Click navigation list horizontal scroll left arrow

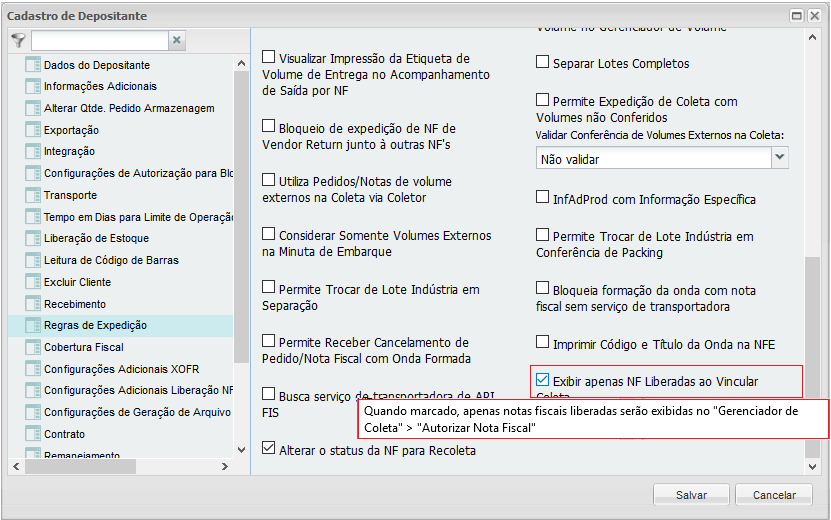click(x=16, y=466)
